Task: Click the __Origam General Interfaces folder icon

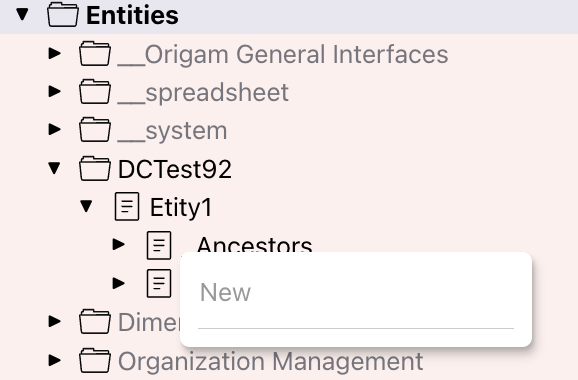Action: tap(95, 54)
